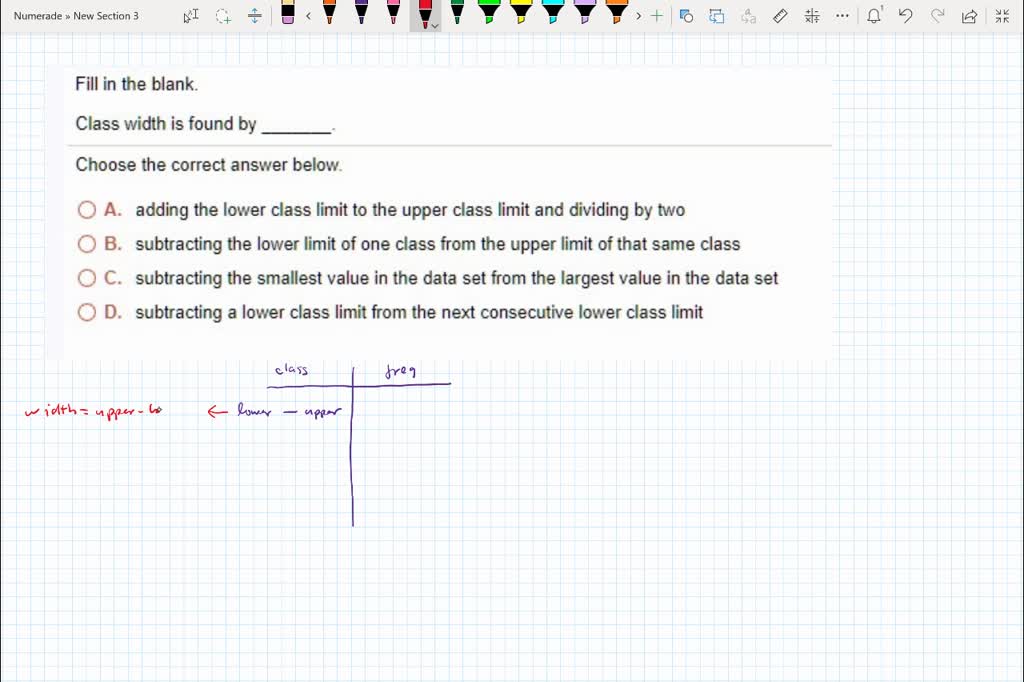1024x682 pixels.
Task: Select answer choice B radio button
Action: click(87, 243)
